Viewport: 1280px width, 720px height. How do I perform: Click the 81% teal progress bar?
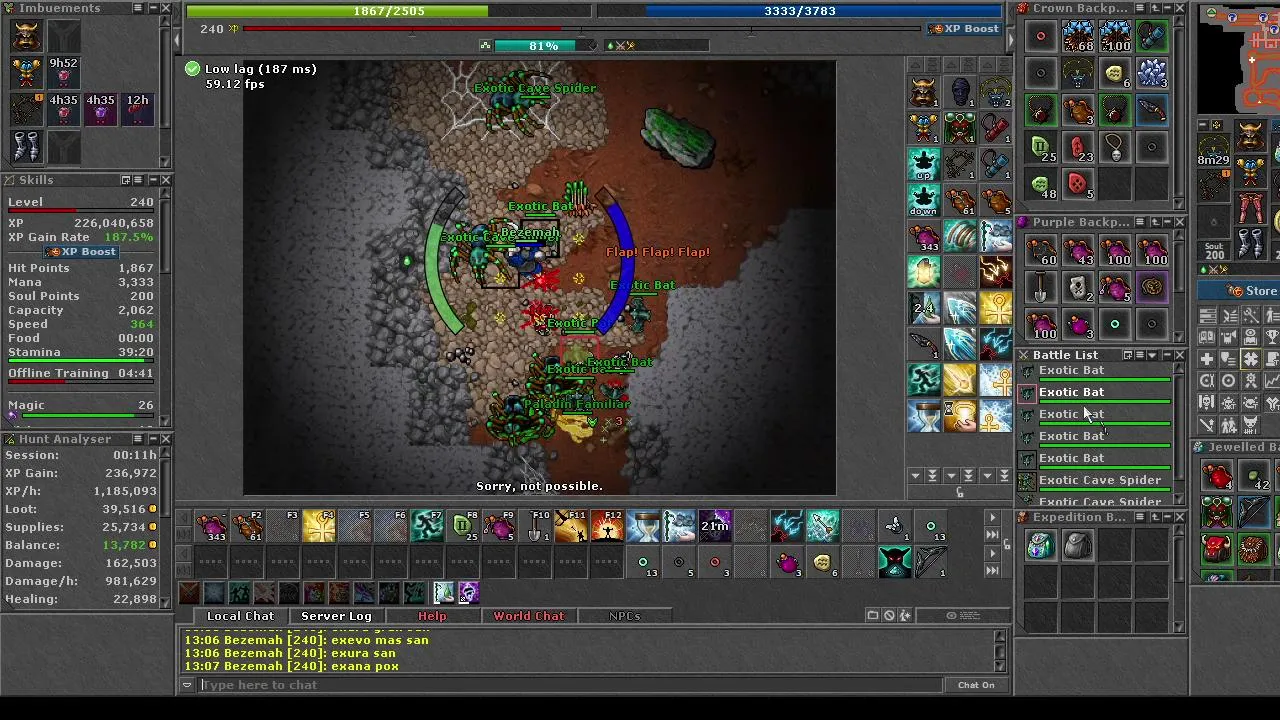pos(544,46)
